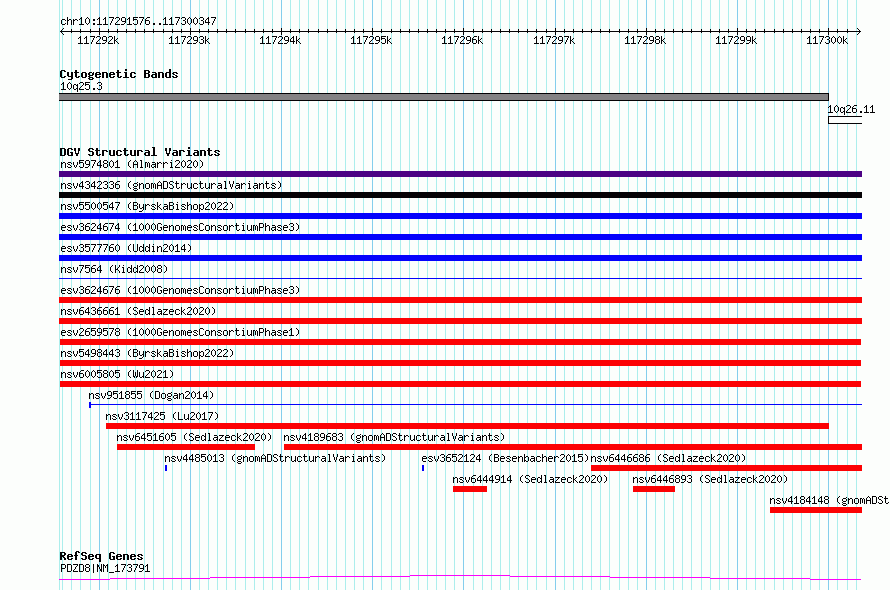Click nsv6446686 (Sedlazeck2020) label
This screenshot has width=890, height=590.
click(x=668, y=458)
